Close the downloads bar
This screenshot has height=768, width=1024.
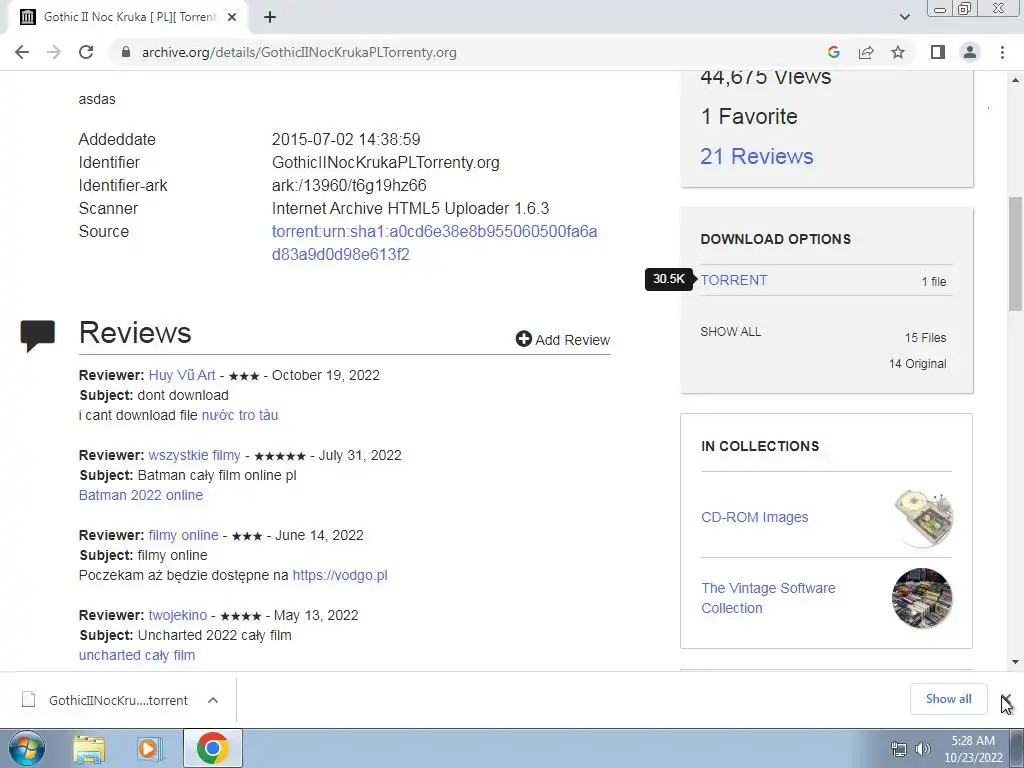[x=1006, y=699]
